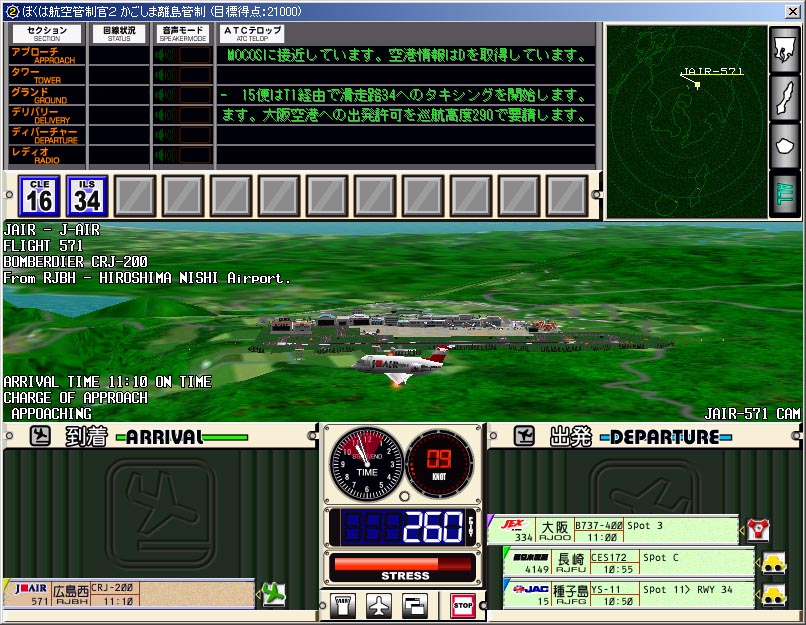The height and width of the screenshot is (625, 806).
Task: Click the airplane icon below the stress meter
Action: pos(379,605)
